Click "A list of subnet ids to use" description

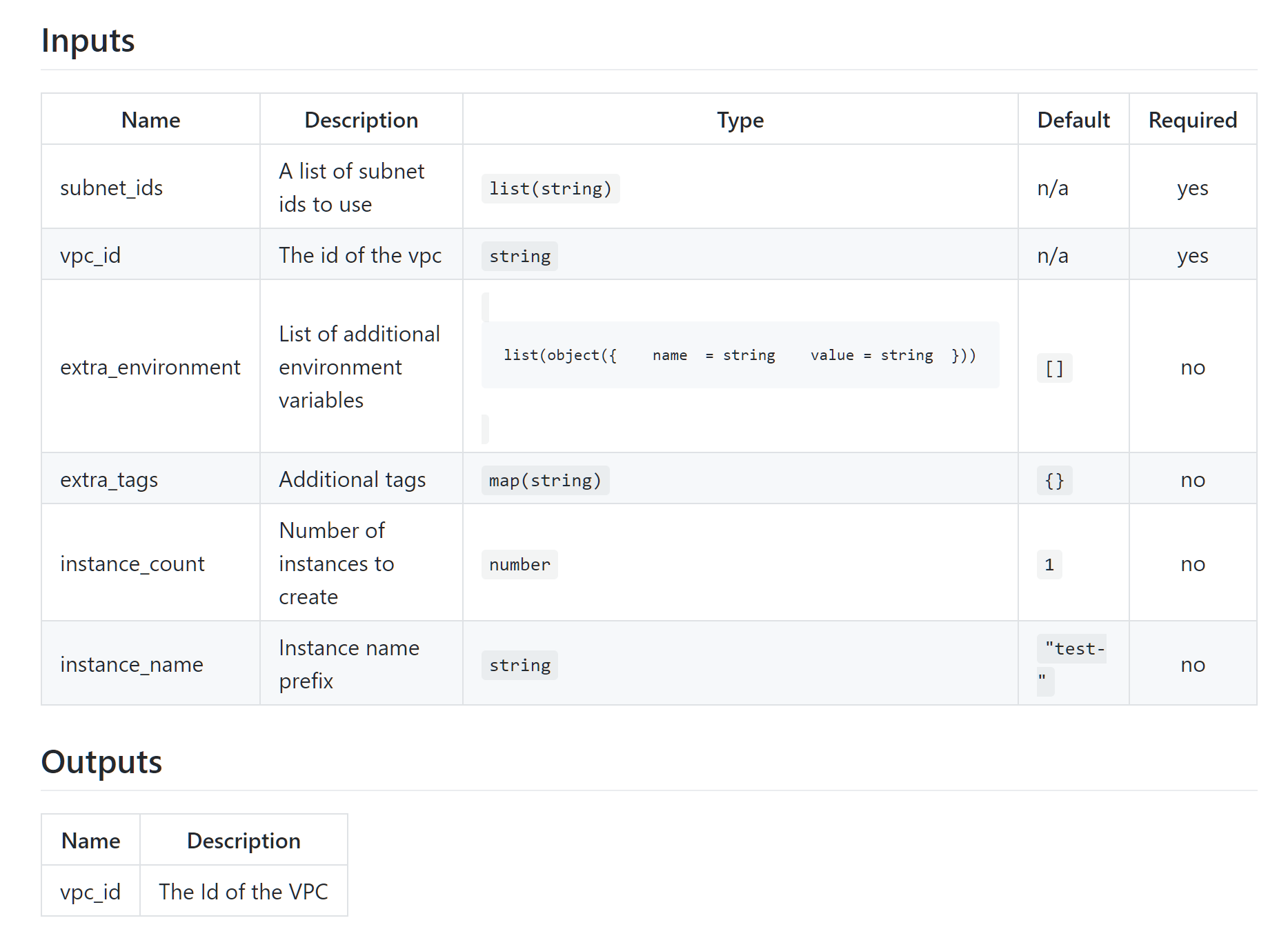[351, 188]
